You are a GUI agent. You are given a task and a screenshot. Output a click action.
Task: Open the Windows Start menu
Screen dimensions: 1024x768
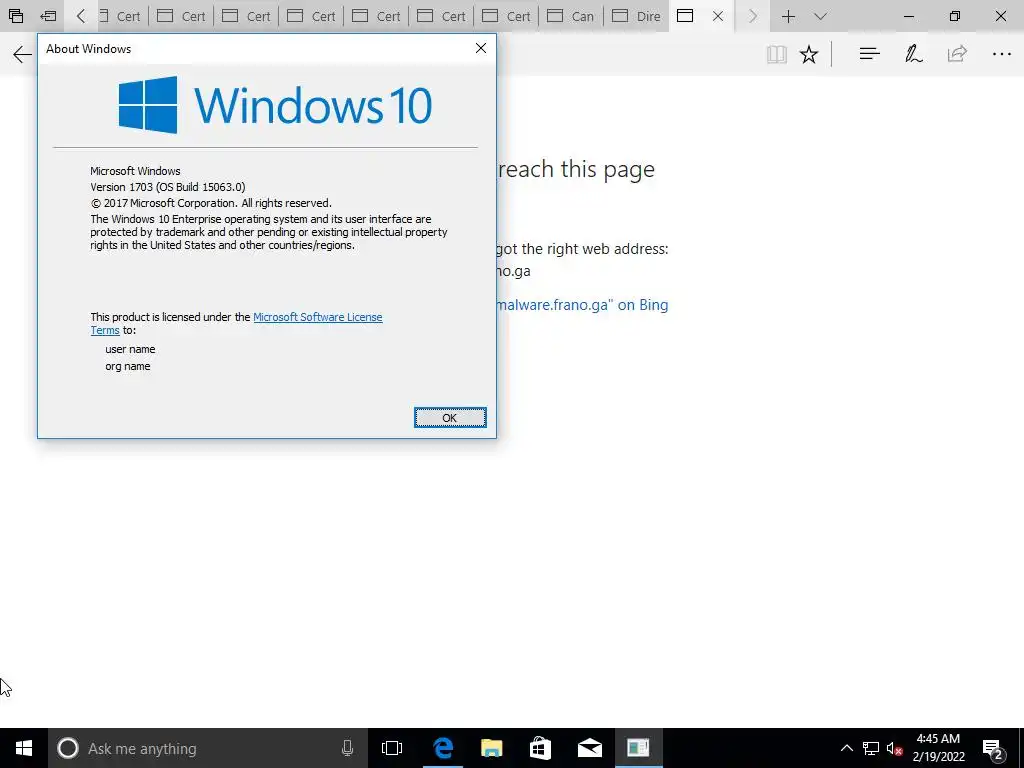[24, 748]
